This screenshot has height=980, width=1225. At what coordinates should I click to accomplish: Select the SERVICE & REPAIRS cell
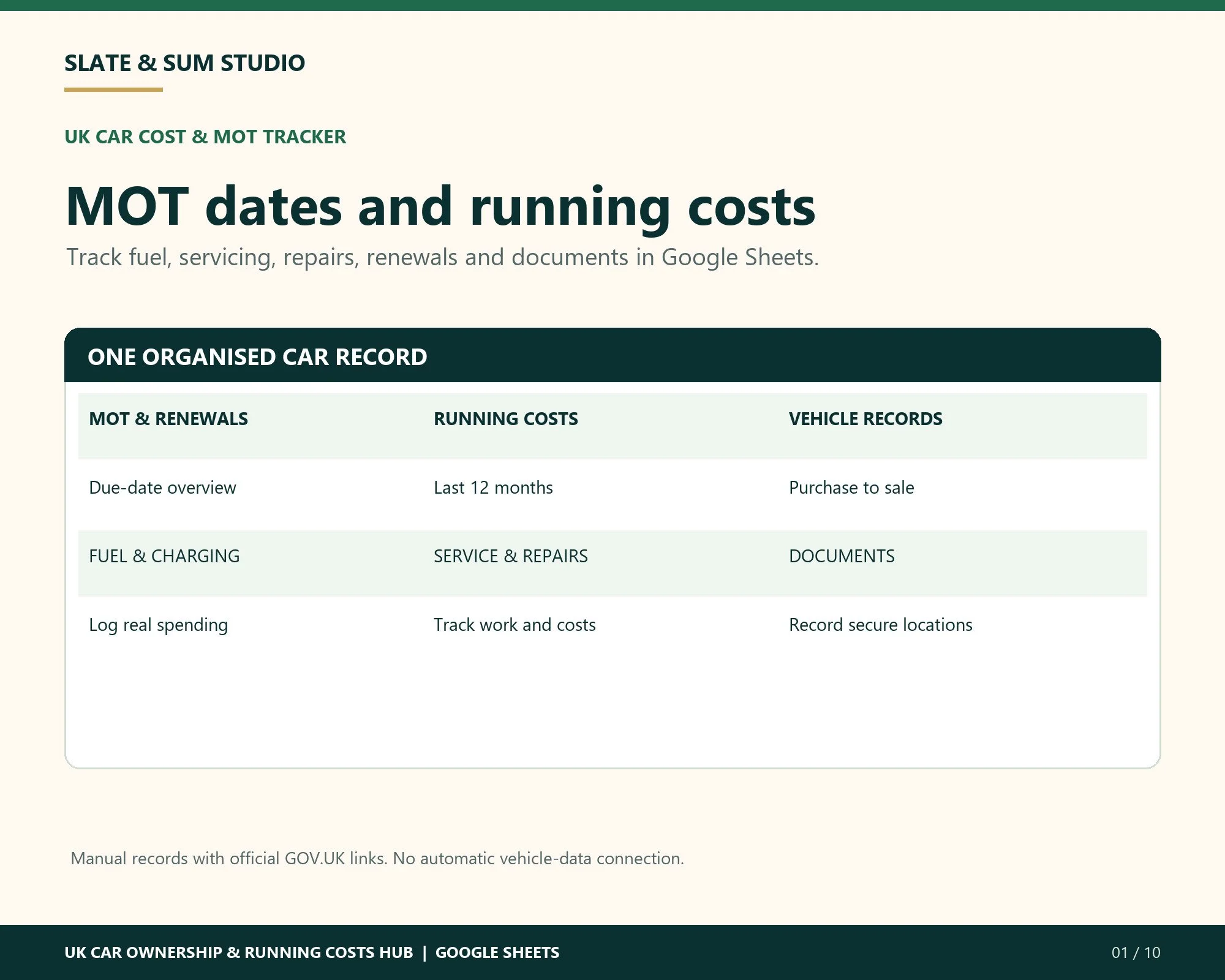coord(511,556)
